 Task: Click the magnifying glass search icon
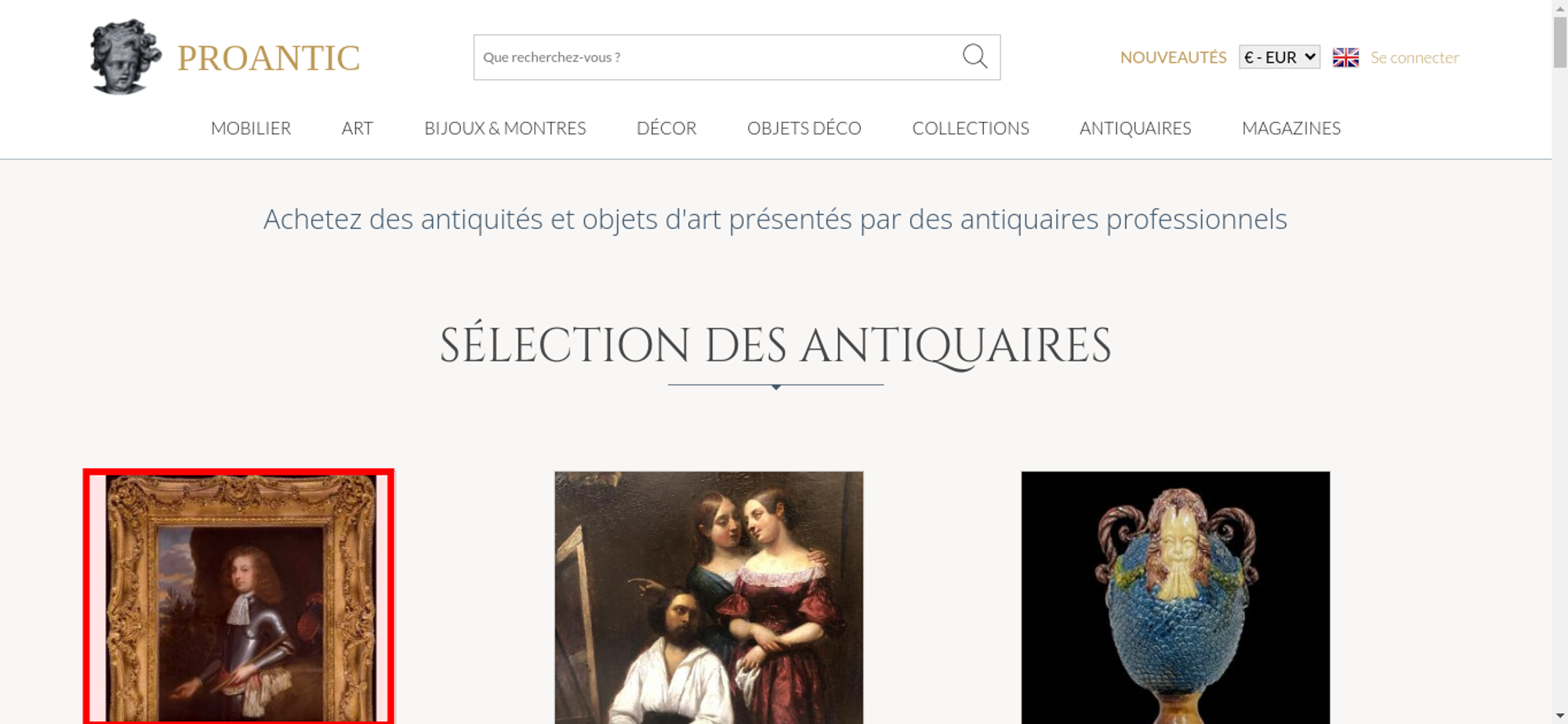pos(975,56)
